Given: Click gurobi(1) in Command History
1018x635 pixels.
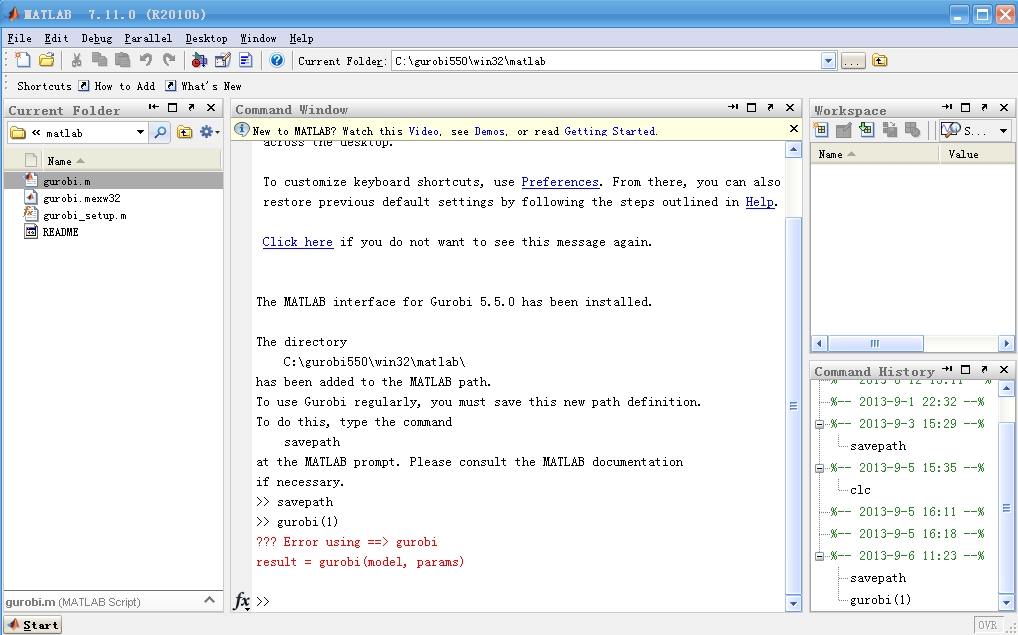Looking at the screenshot, I should [x=880, y=599].
